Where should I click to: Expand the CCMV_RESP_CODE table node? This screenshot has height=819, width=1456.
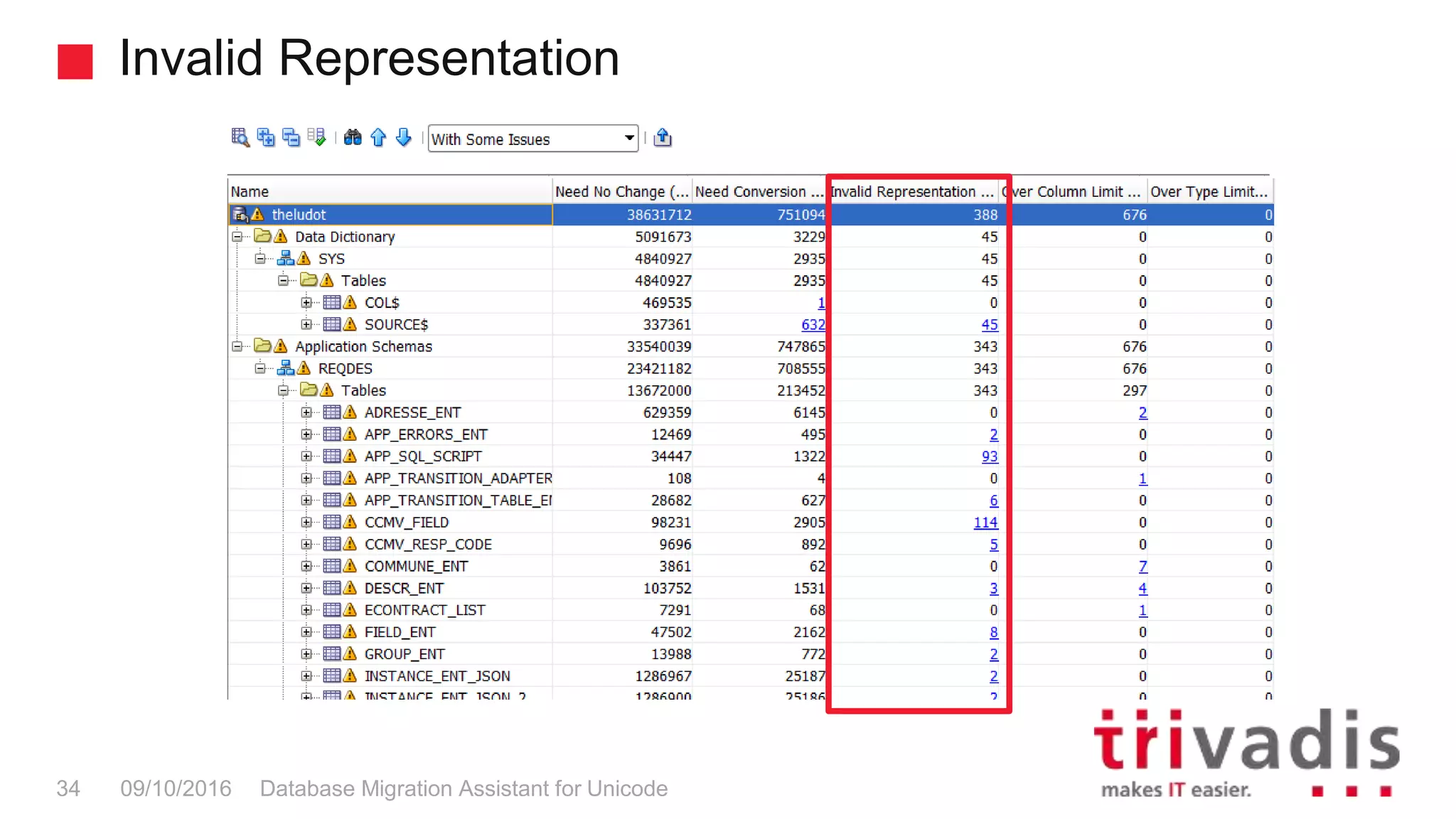click(x=306, y=544)
